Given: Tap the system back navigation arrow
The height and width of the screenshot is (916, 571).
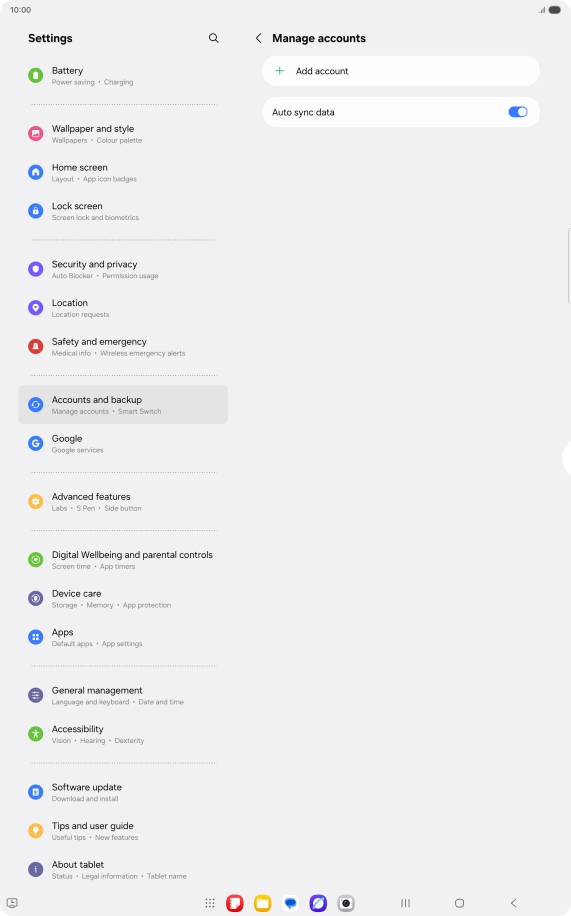Looking at the screenshot, I should 514,903.
